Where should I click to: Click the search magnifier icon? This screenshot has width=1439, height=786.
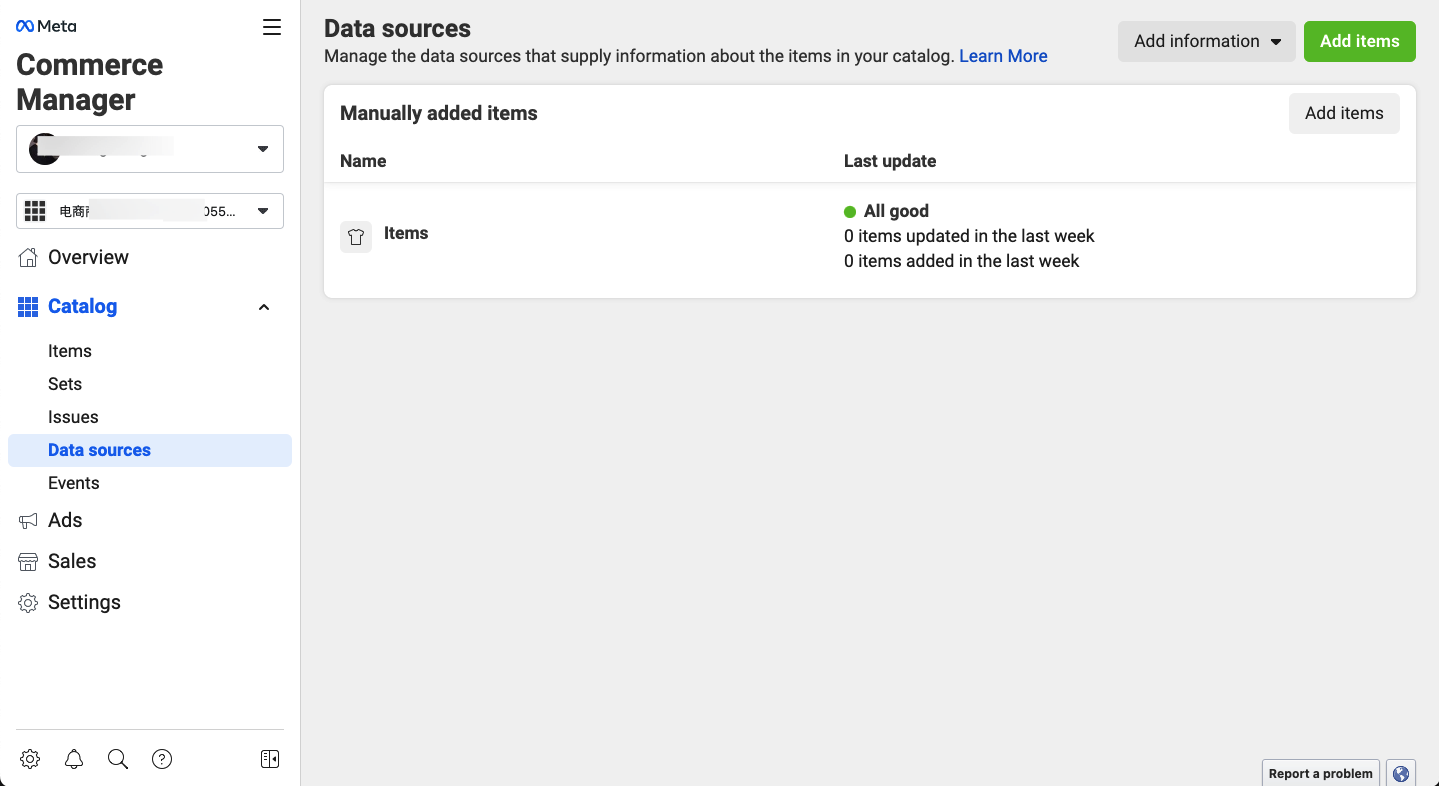(x=118, y=759)
